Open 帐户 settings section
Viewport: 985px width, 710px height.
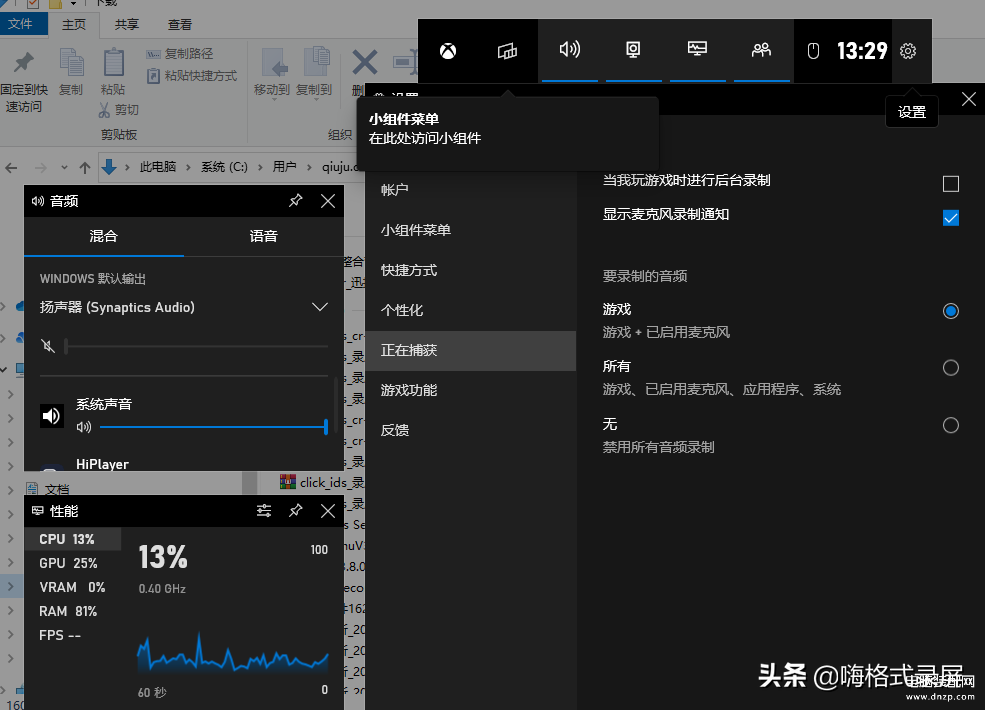coord(470,190)
